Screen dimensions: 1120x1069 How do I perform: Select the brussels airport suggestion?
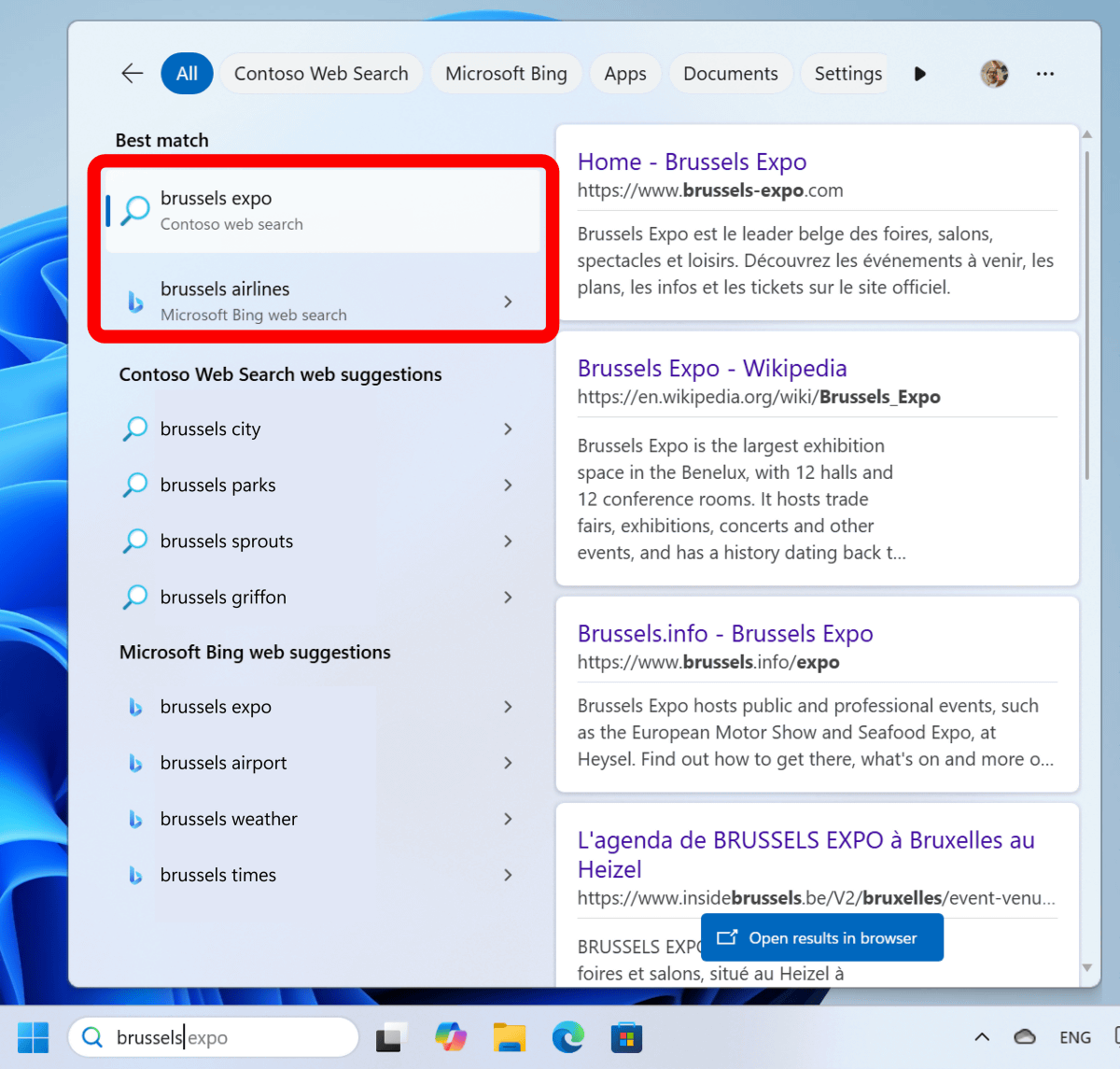point(323,763)
